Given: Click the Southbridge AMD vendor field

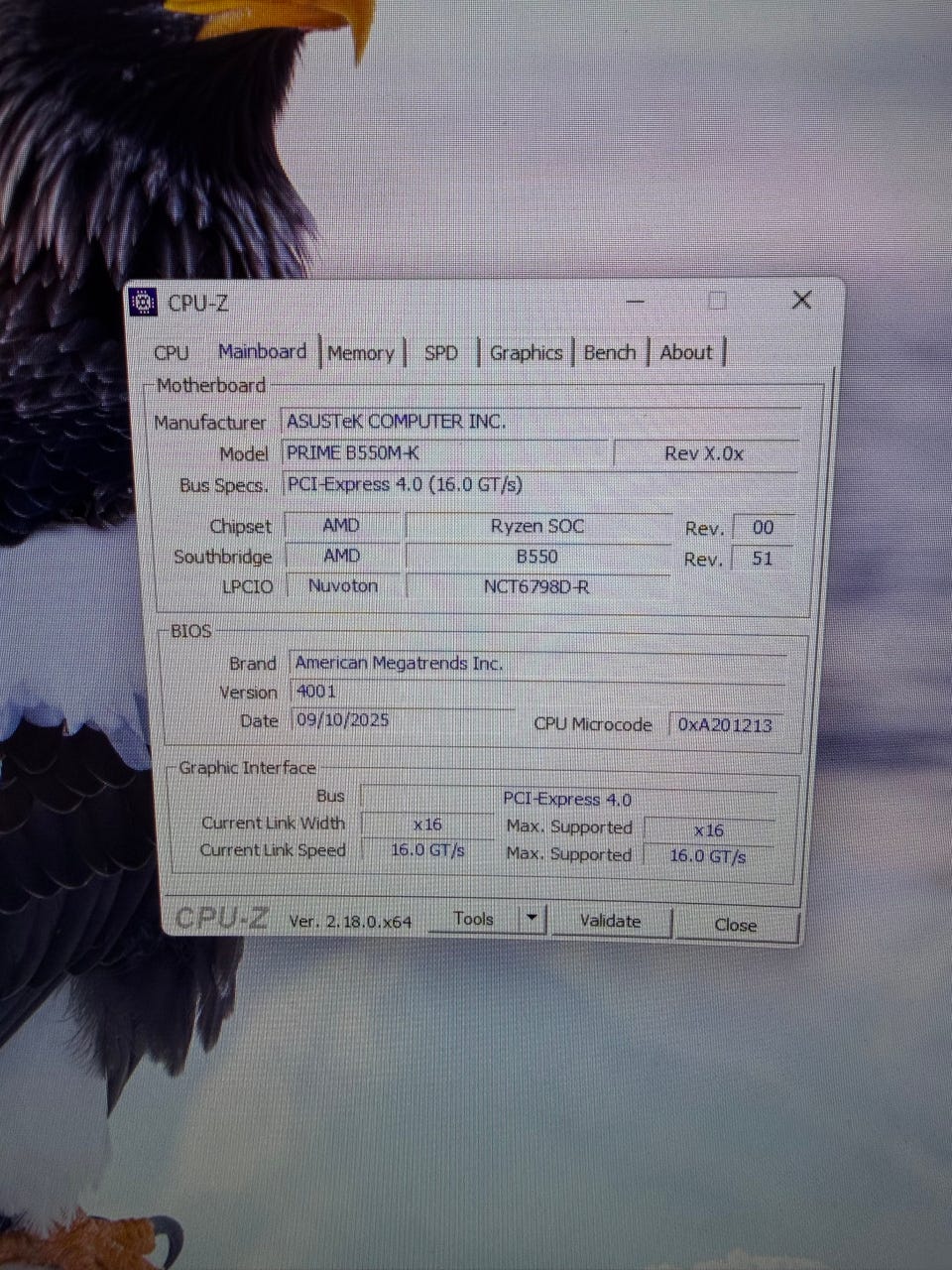Looking at the screenshot, I should click(x=342, y=556).
